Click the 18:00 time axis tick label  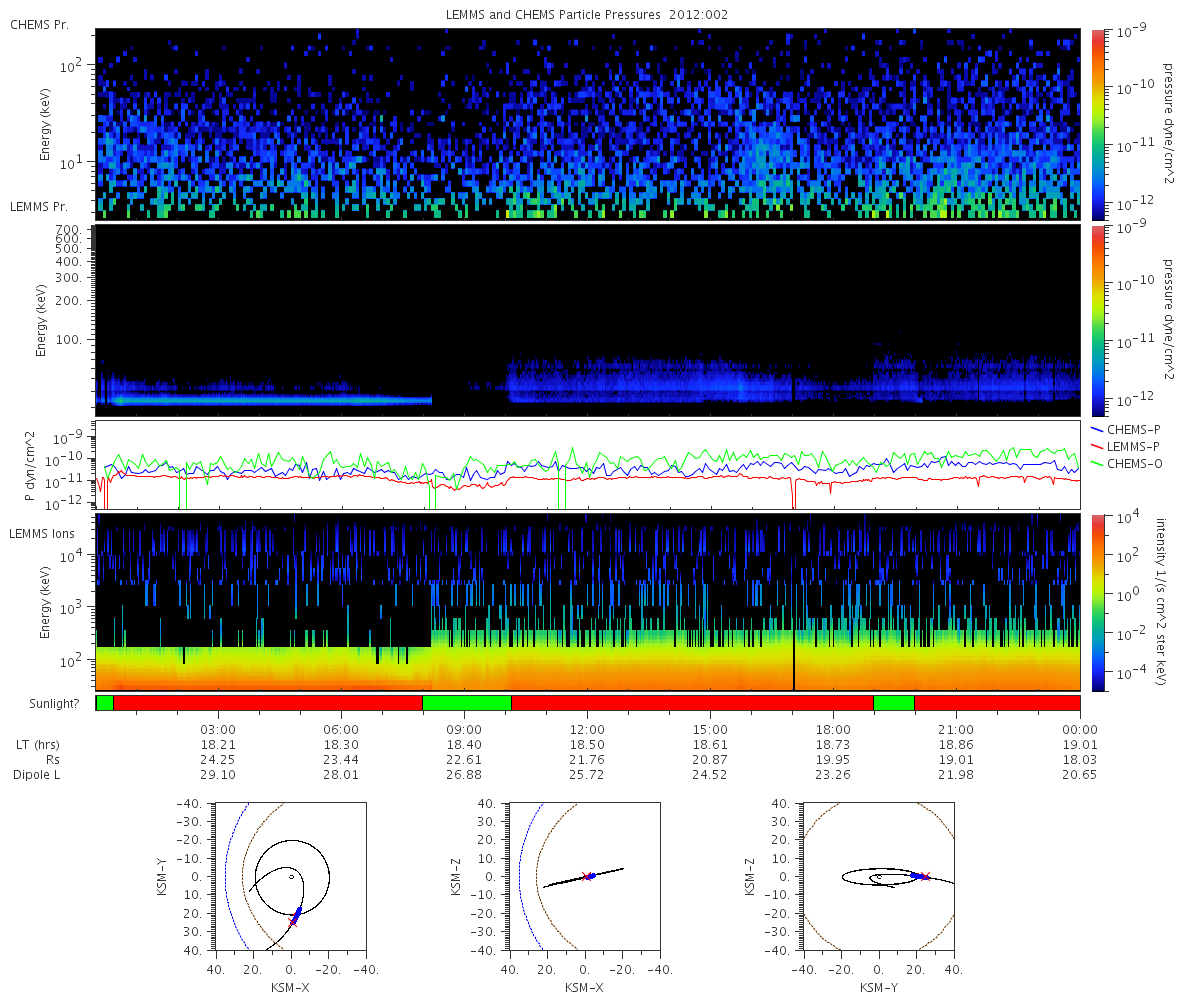[833, 730]
